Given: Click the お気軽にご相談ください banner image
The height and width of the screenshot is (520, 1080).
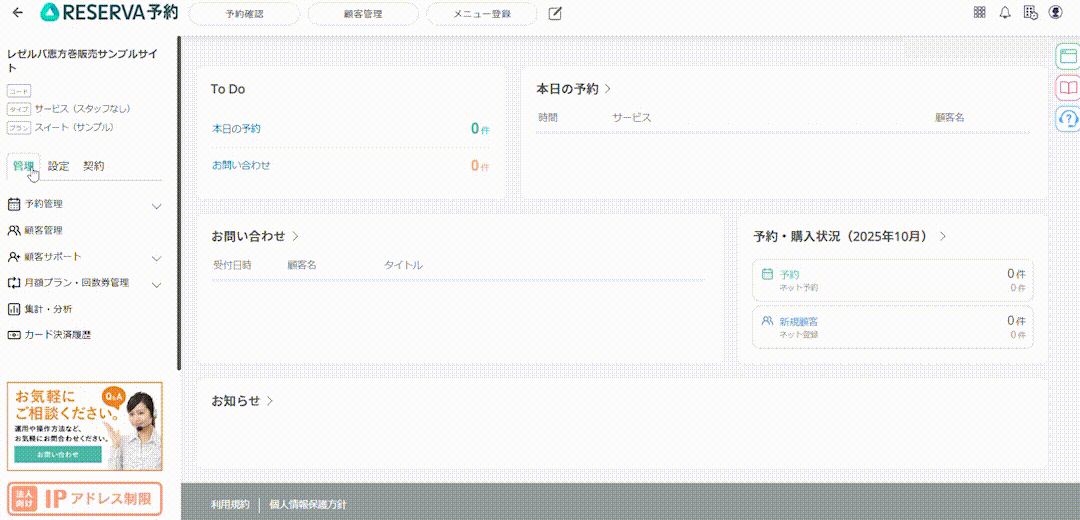Looking at the screenshot, I should coord(85,426).
